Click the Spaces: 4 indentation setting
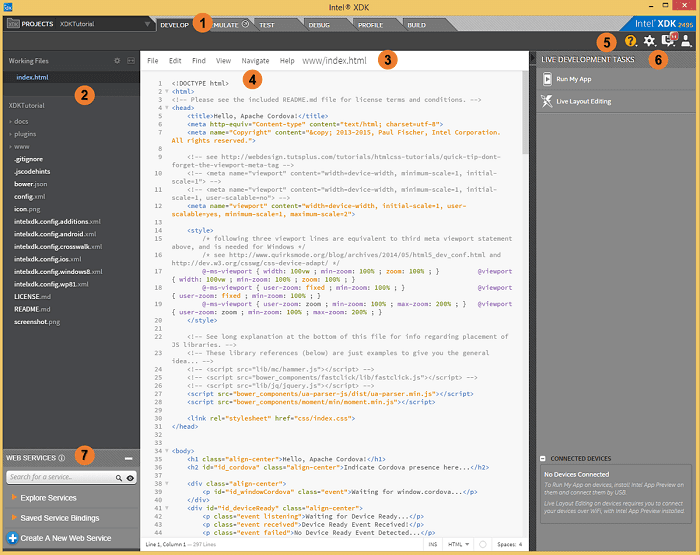 pos(509,544)
